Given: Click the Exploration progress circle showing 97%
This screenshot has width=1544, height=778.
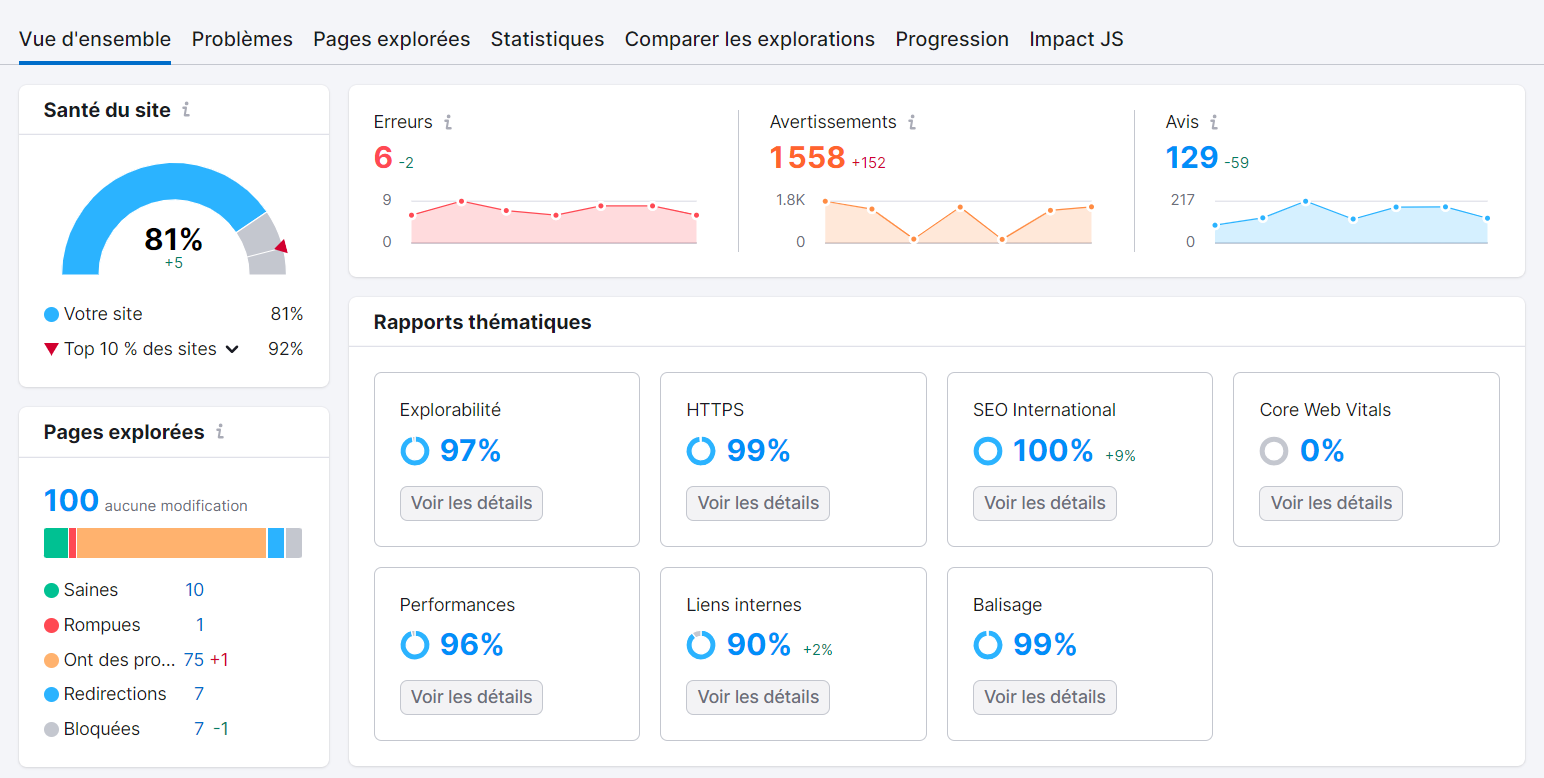Looking at the screenshot, I should tap(414, 450).
